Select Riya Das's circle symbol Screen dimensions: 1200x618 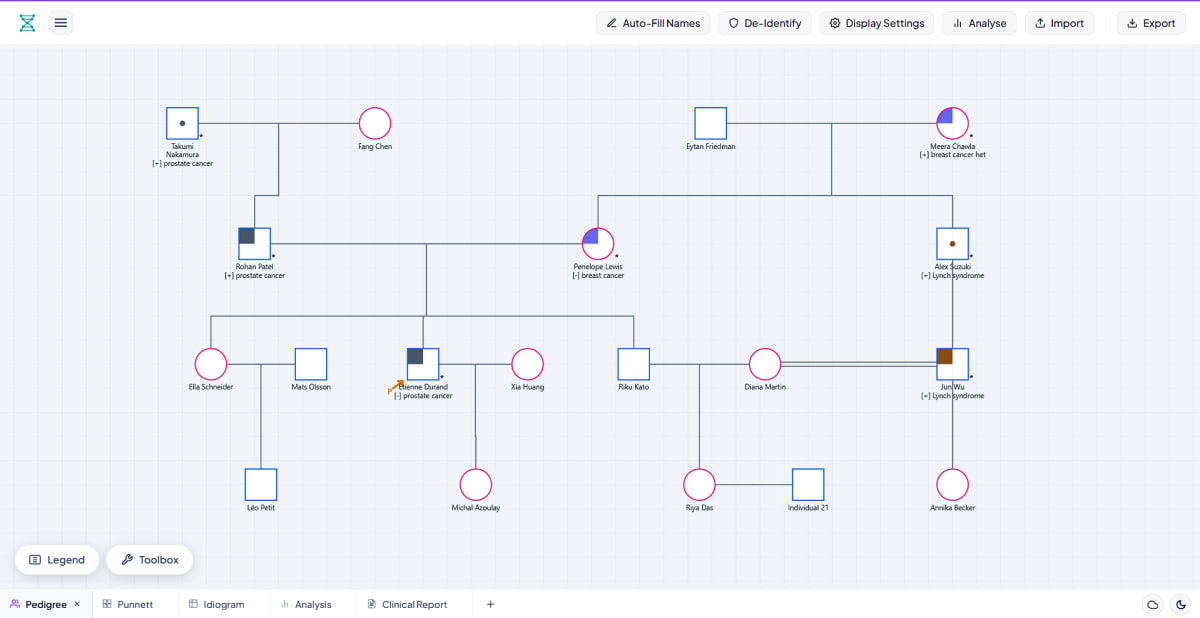(x=700, y=485)
